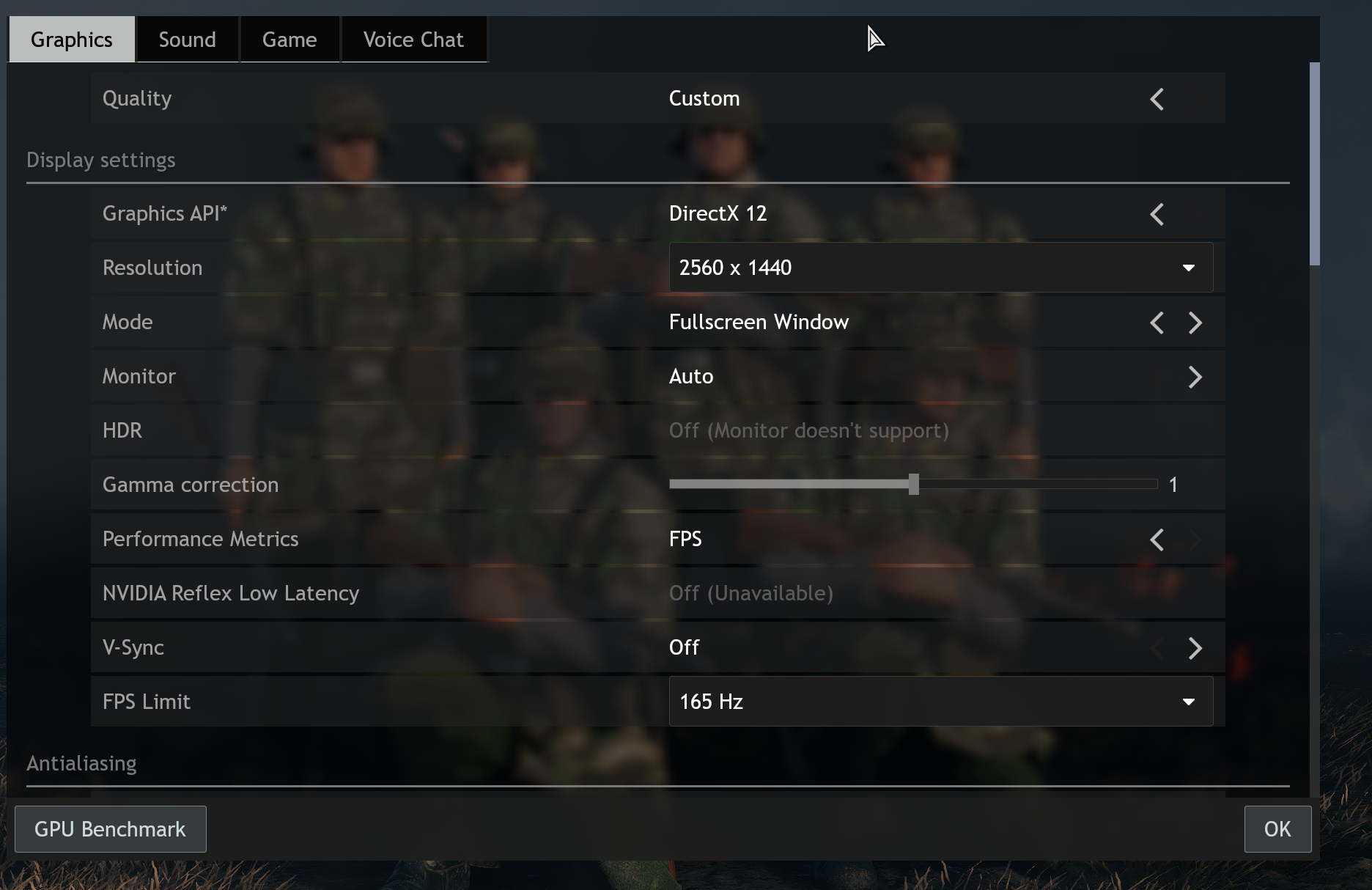1372x890 pixels.
Task: Select the Graphics tab
Action: click(71, 40)
